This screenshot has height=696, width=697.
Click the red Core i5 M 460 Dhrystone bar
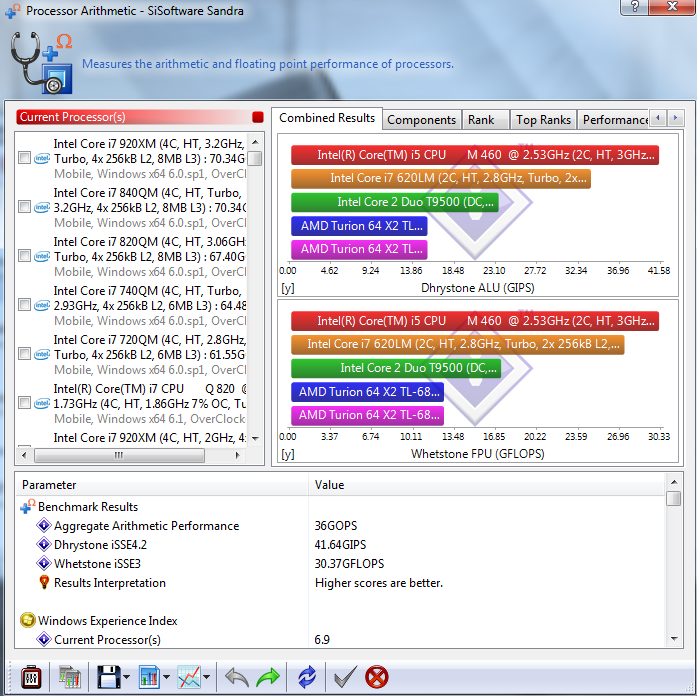(475, 155)
